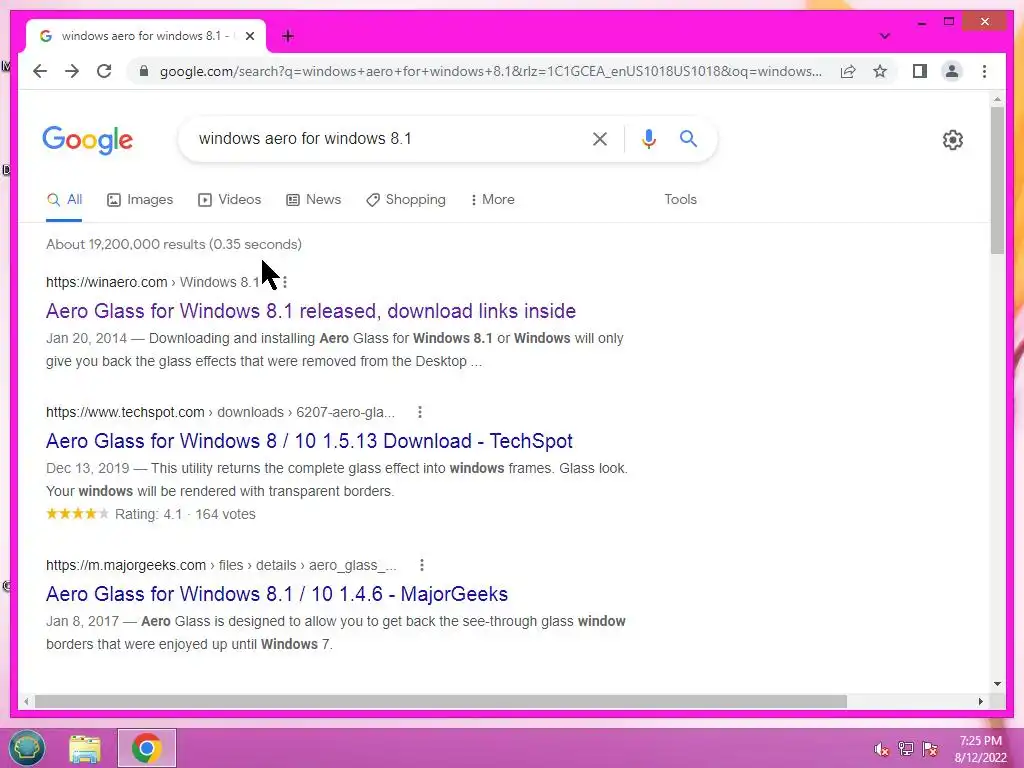1024x768 pixels.
Task: Submit search with magnifier icon
Action: pyautogui.click(x=688, y=138)
